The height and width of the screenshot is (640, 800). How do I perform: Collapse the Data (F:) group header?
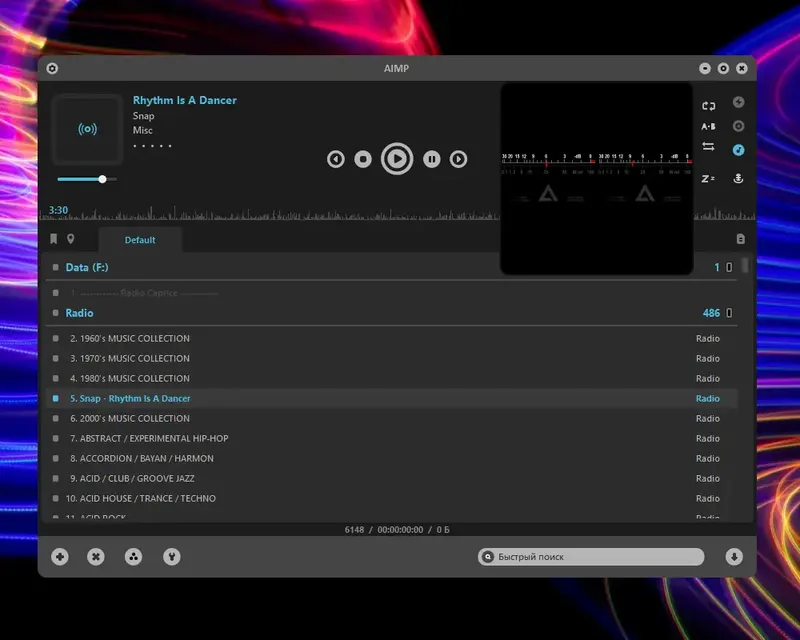click(55, 267)
